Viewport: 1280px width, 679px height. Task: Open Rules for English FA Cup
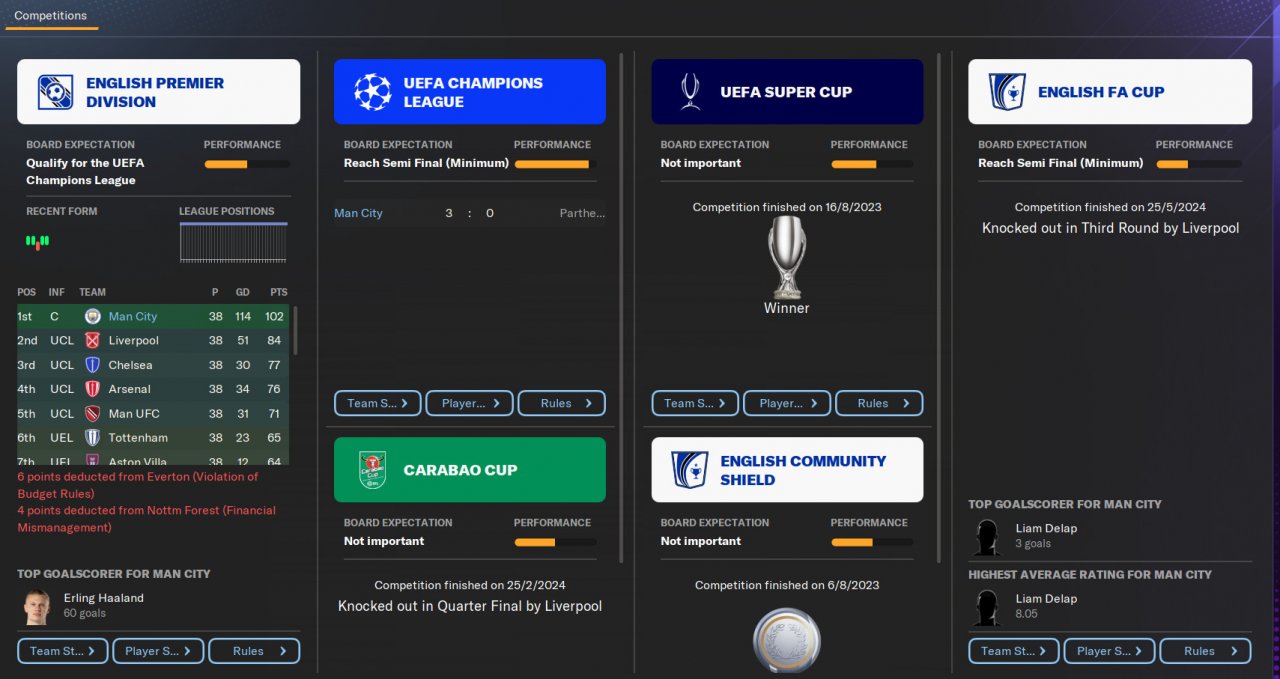(1205, 651)
